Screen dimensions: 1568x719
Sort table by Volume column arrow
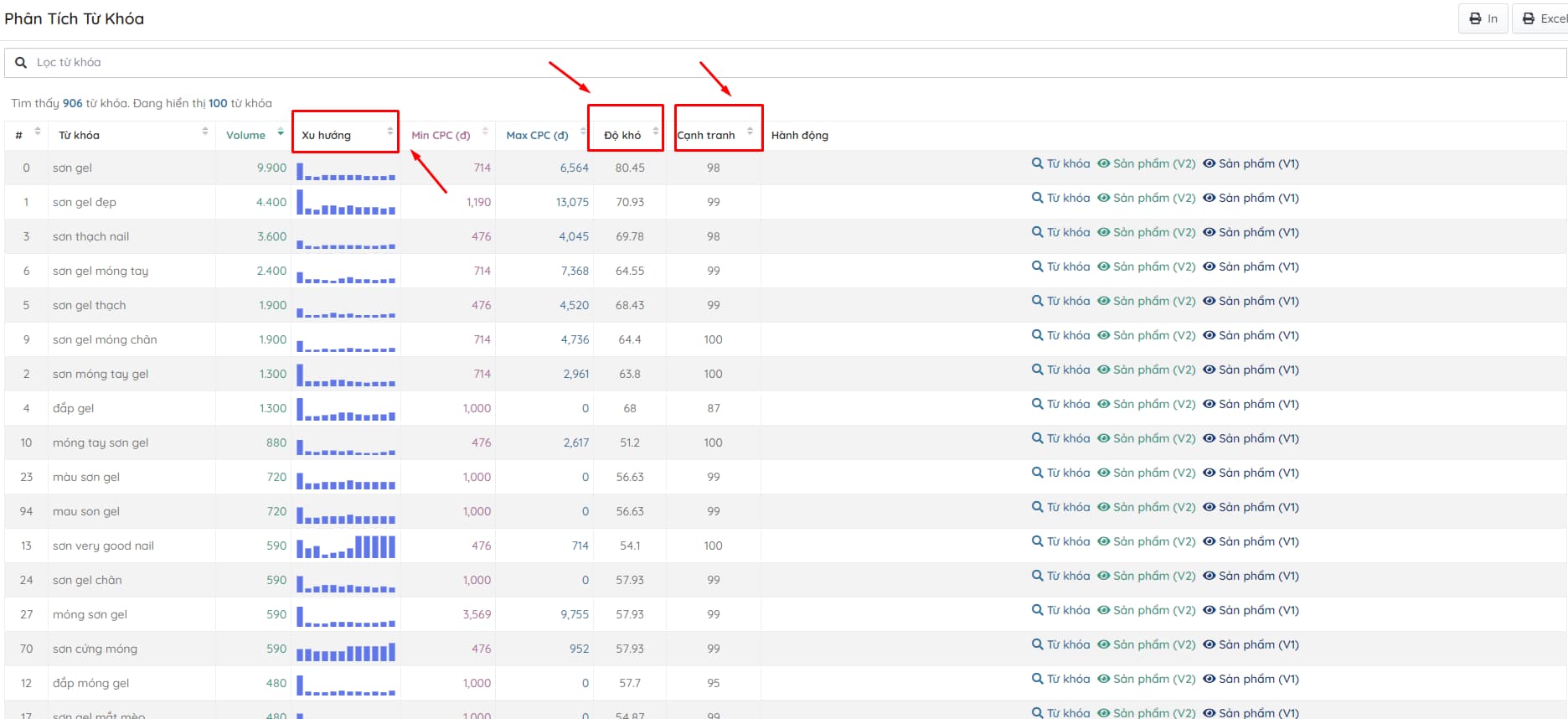(280, 133)
